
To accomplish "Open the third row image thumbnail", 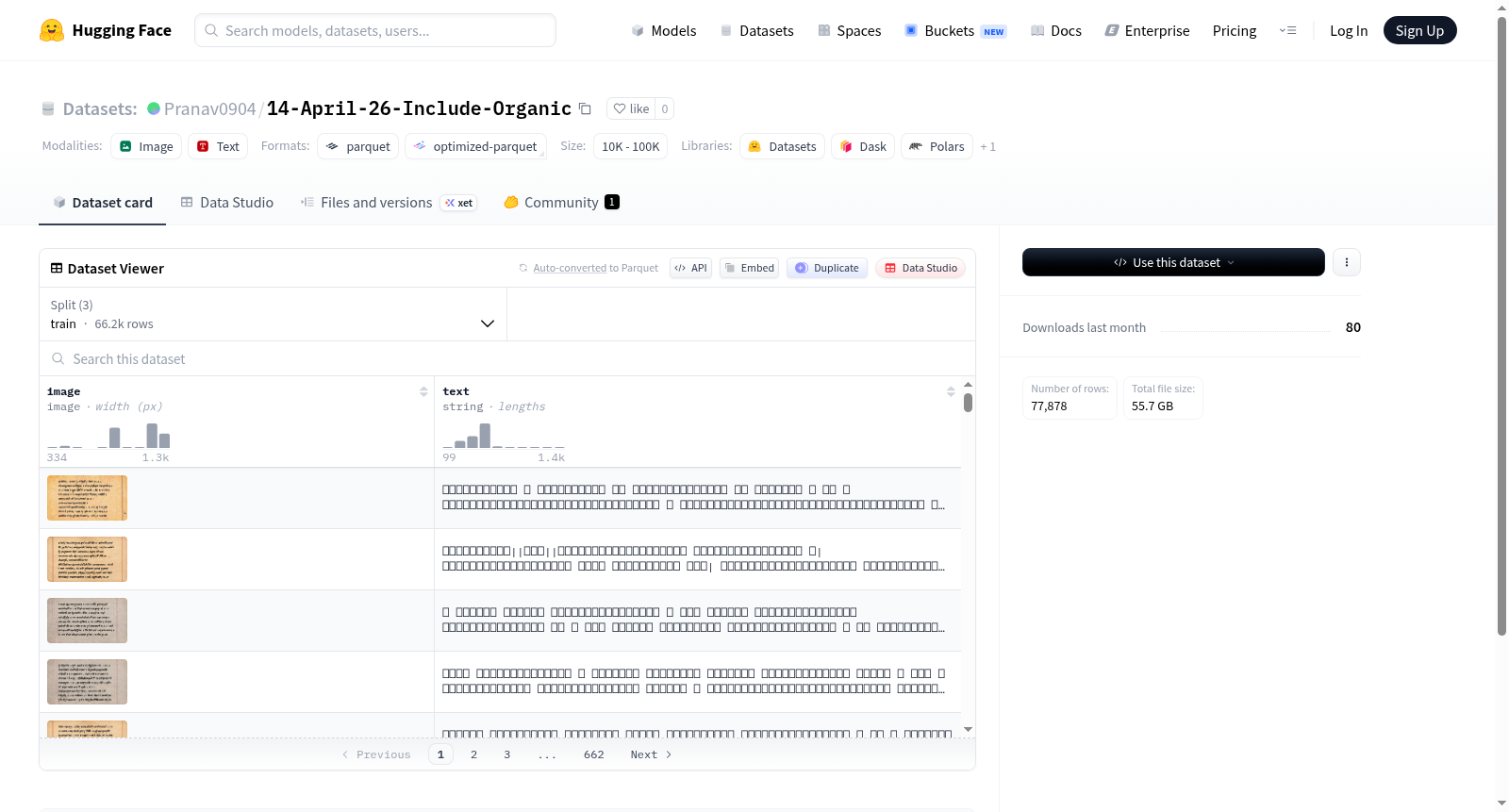I will [87, 621].
